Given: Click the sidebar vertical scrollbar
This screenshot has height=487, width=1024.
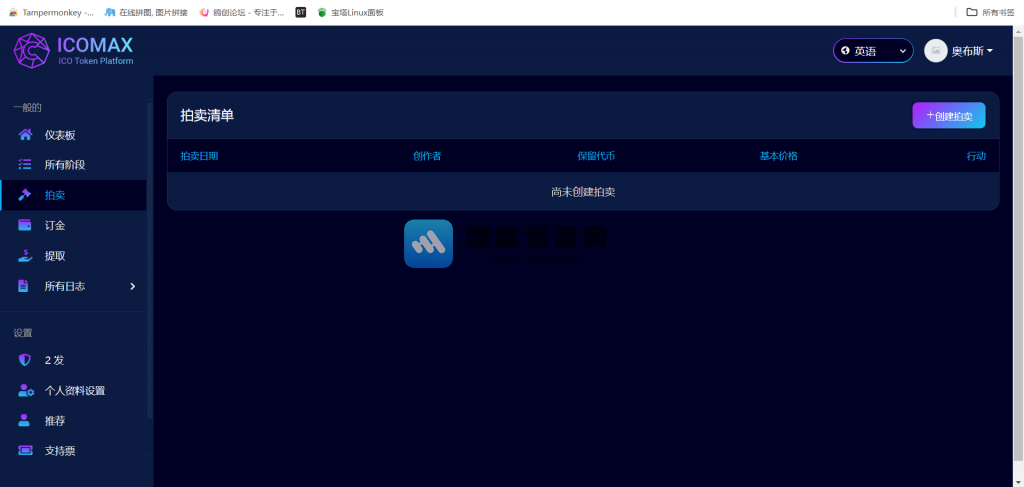Looking at the screenshot, I should (150, 261).
